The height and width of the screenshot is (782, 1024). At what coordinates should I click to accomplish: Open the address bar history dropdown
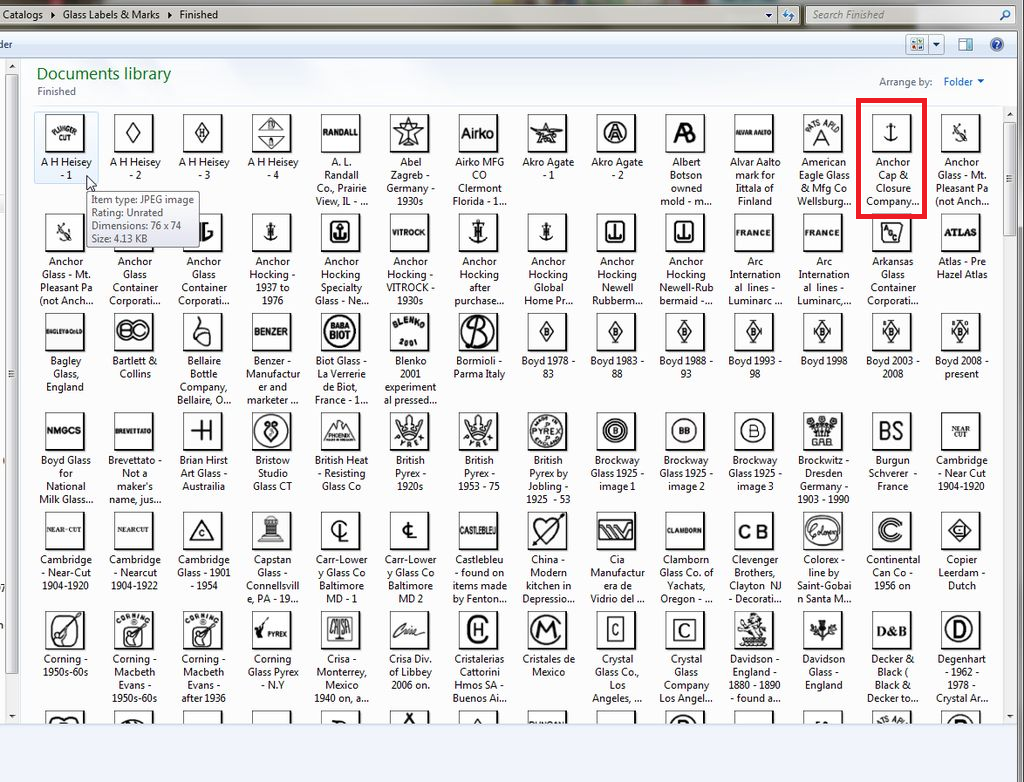tap(768, 15)
